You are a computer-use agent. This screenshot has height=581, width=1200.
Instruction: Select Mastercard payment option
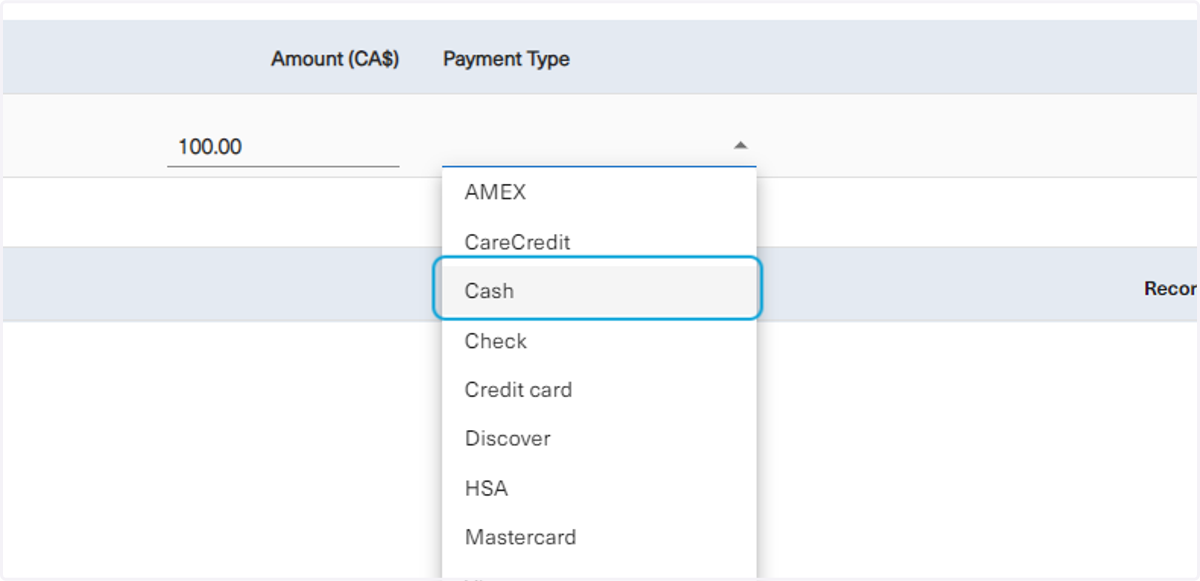[x=599, y=538]
